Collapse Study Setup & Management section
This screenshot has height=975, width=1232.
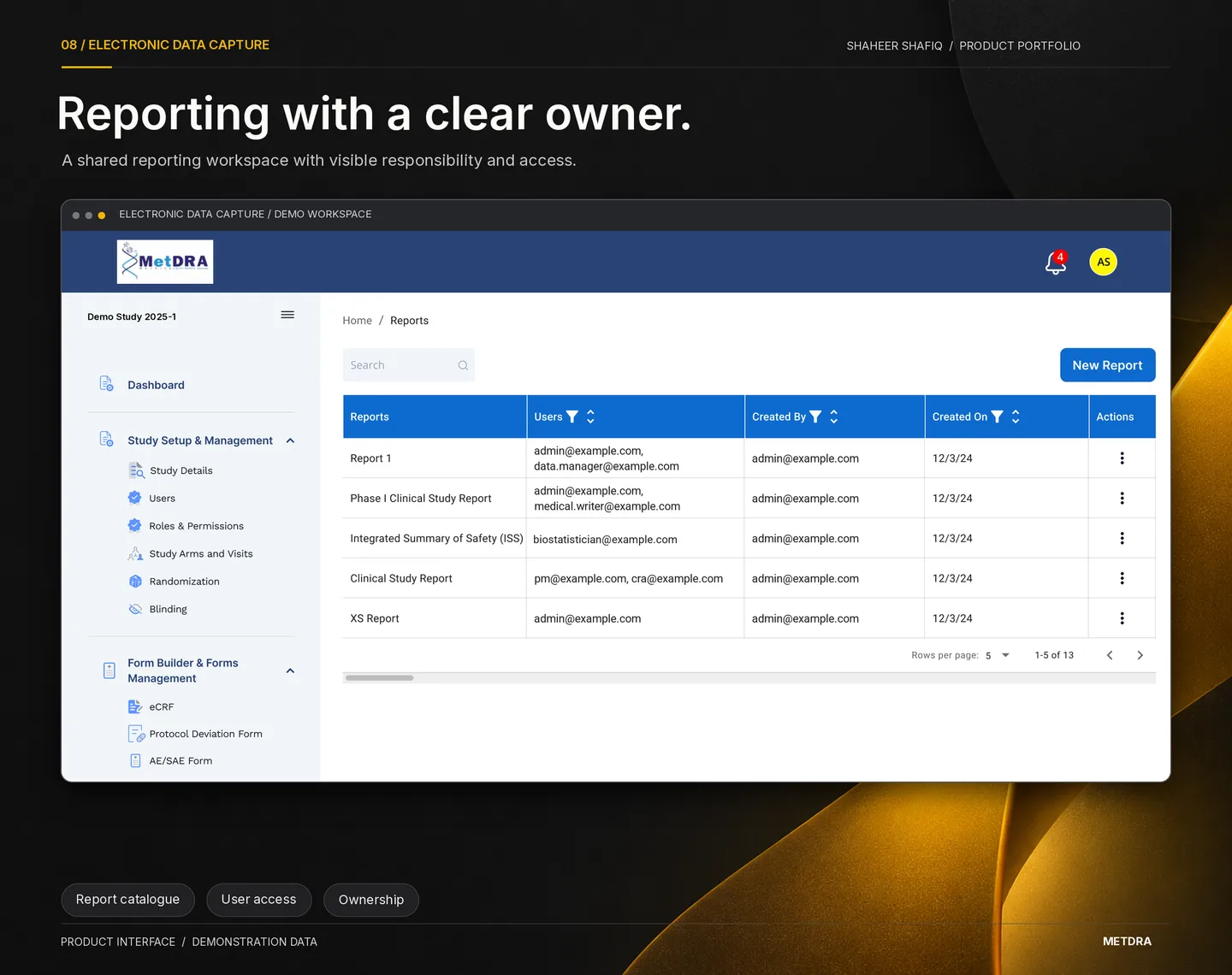click(x=290, y=440)
